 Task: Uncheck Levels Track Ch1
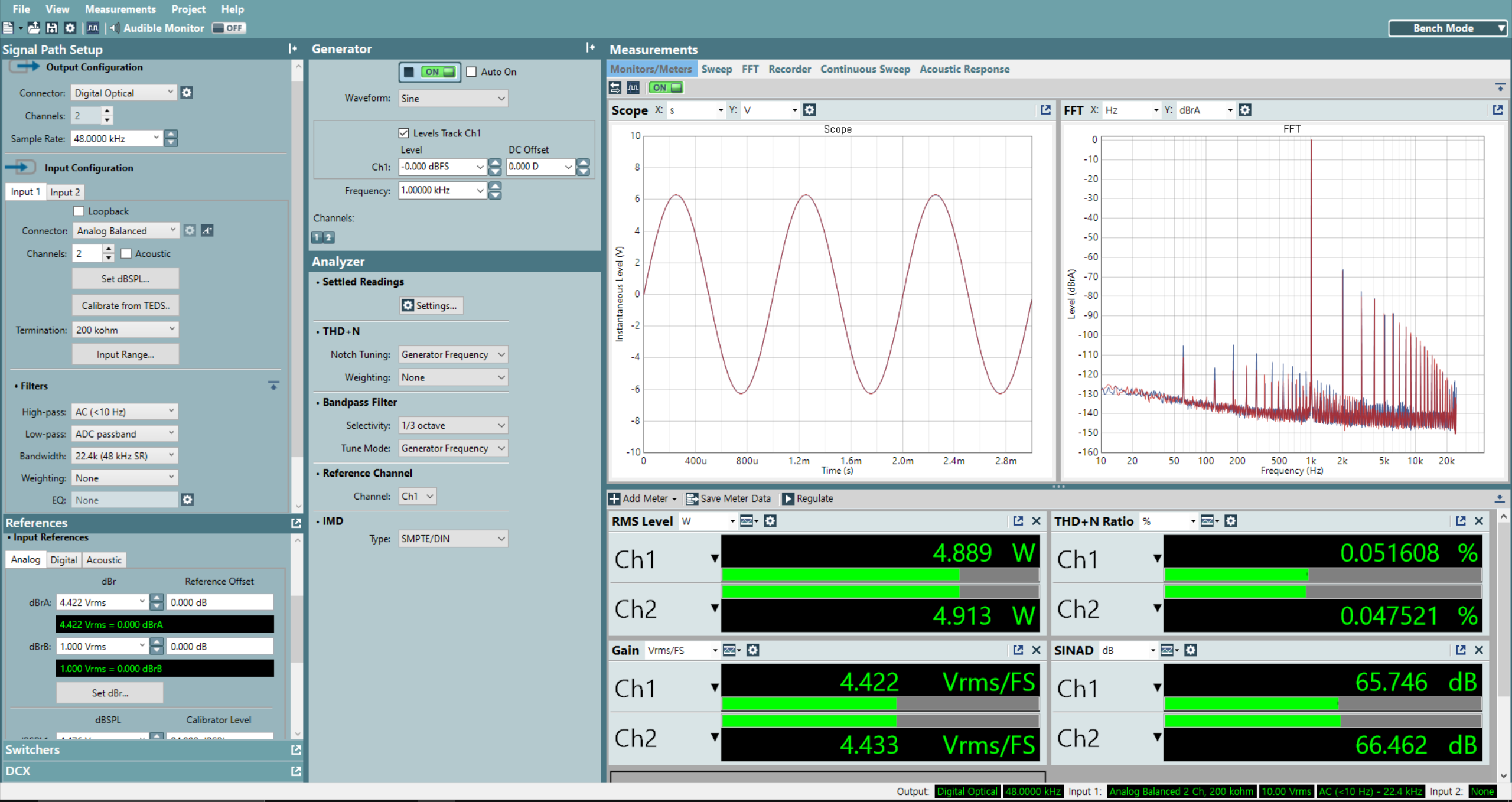[x=404, y=133]
